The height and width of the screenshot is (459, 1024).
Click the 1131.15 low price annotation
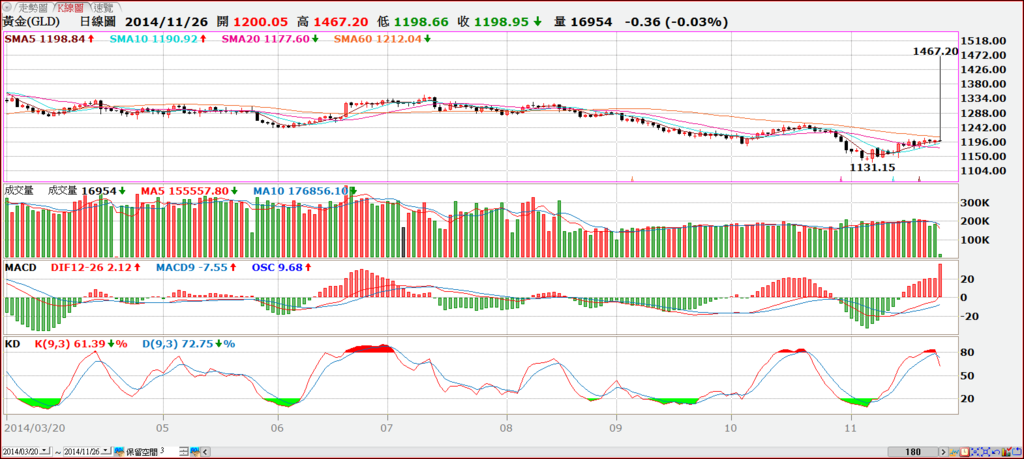click(x=872, y=168)
